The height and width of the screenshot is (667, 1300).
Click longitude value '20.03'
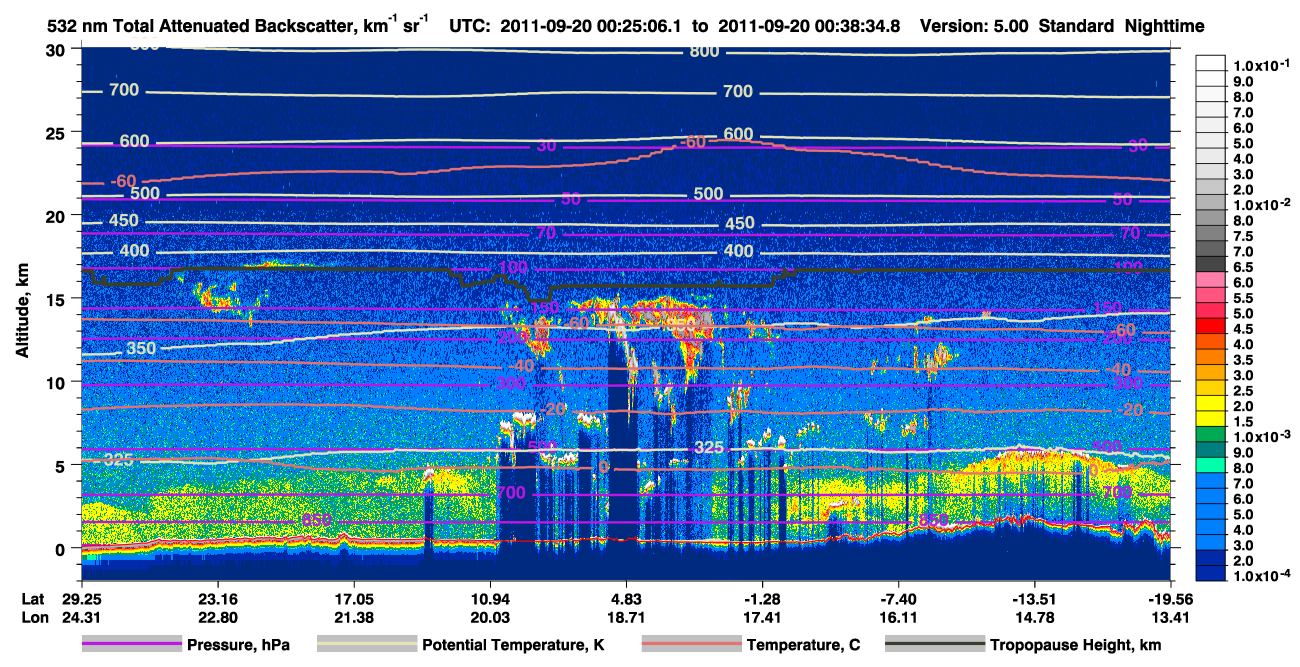point(490,617)
